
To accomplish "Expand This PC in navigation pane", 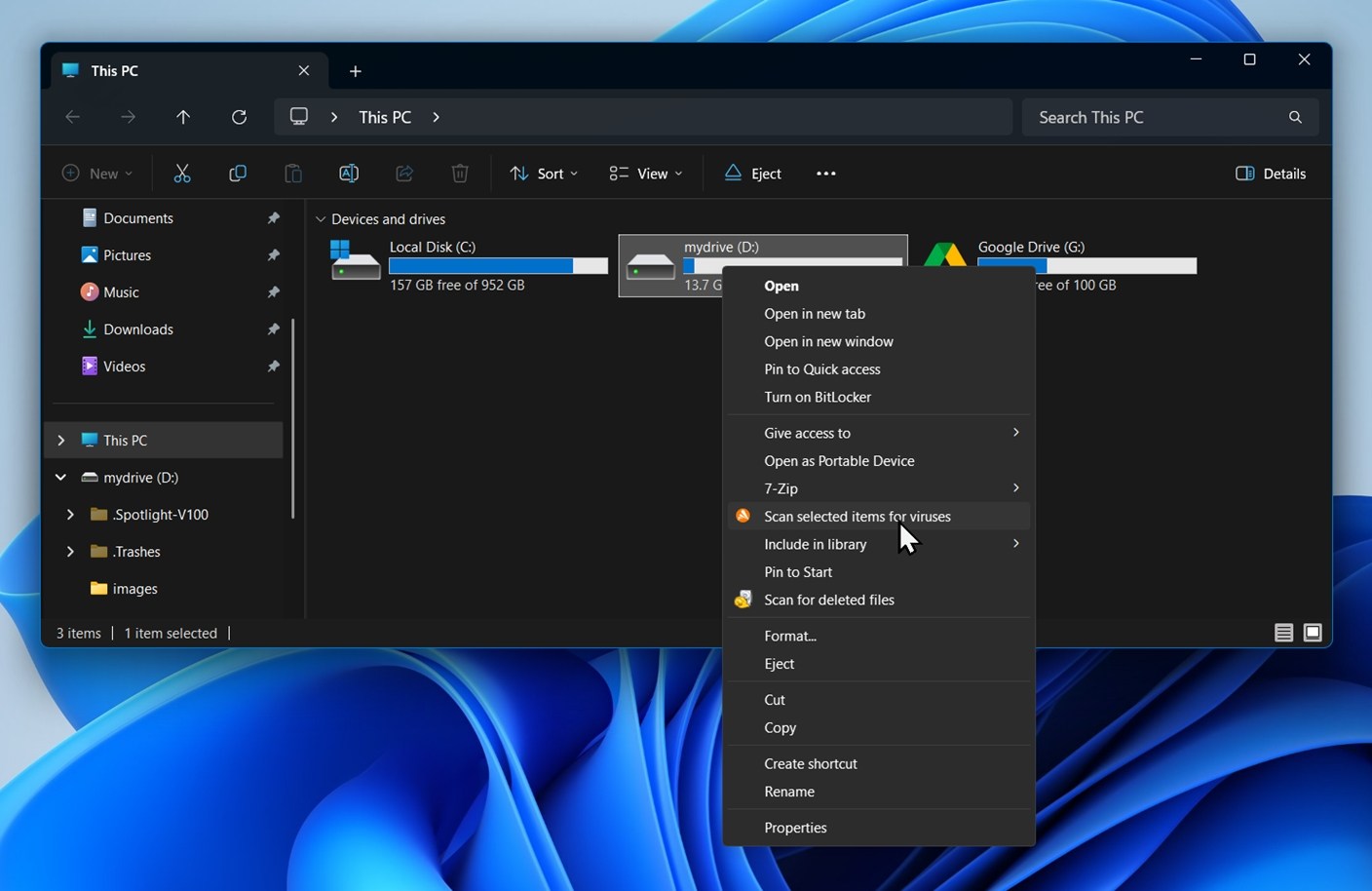I will click(x=60, y=441).
